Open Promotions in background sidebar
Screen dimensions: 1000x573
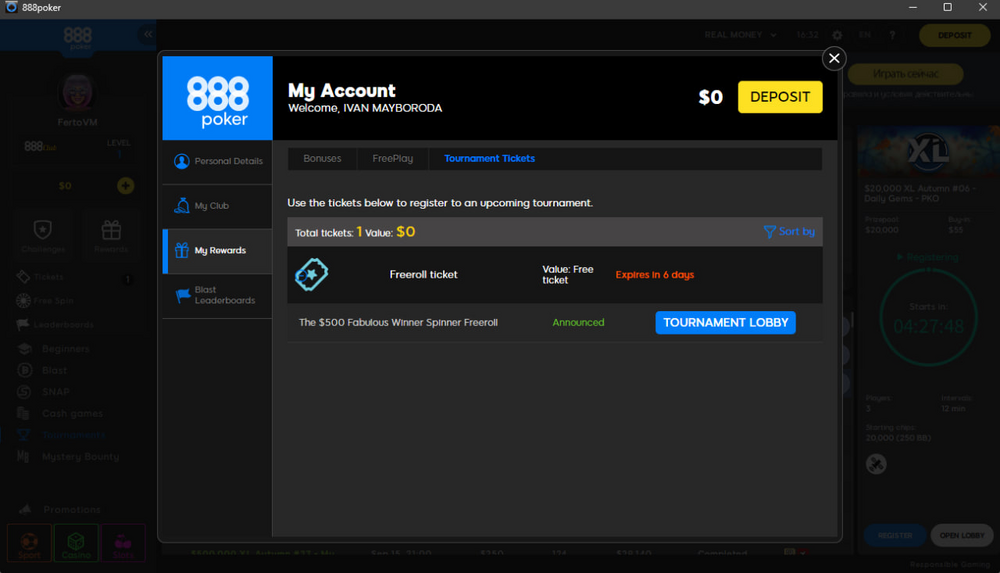[x=71, y=510]
